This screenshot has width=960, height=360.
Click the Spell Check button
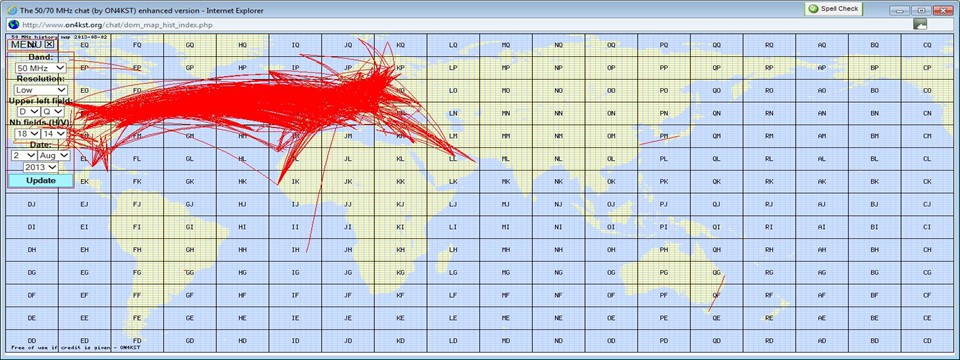coord(834,9)
